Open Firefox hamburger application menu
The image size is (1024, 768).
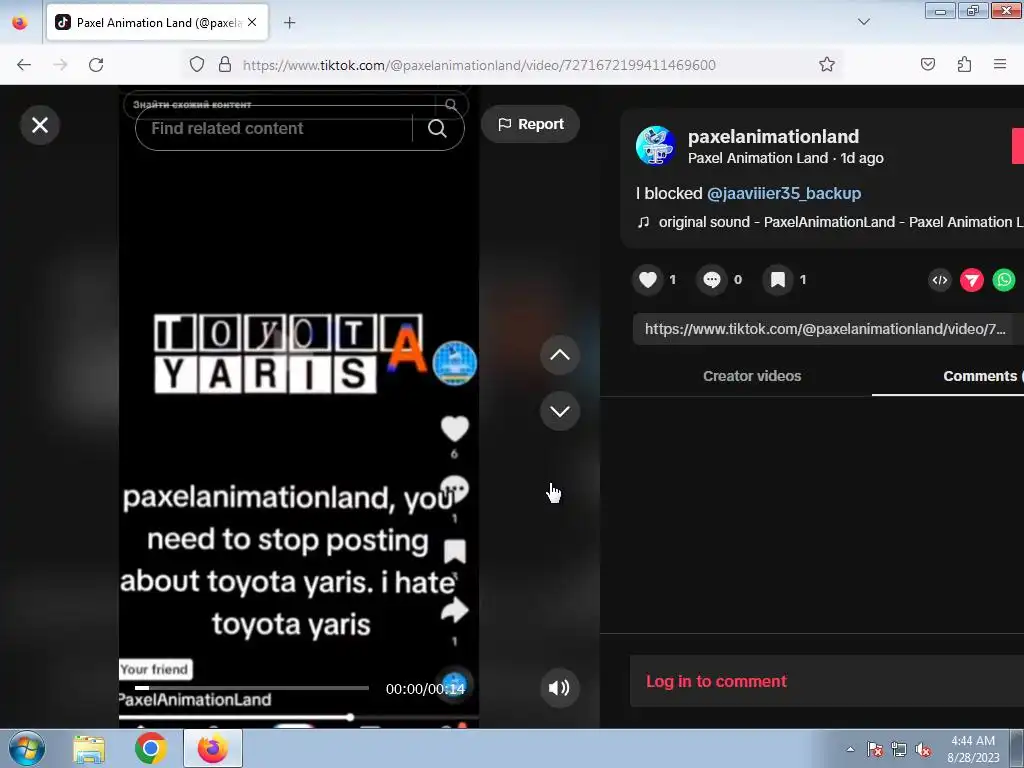click(1000, 64)
